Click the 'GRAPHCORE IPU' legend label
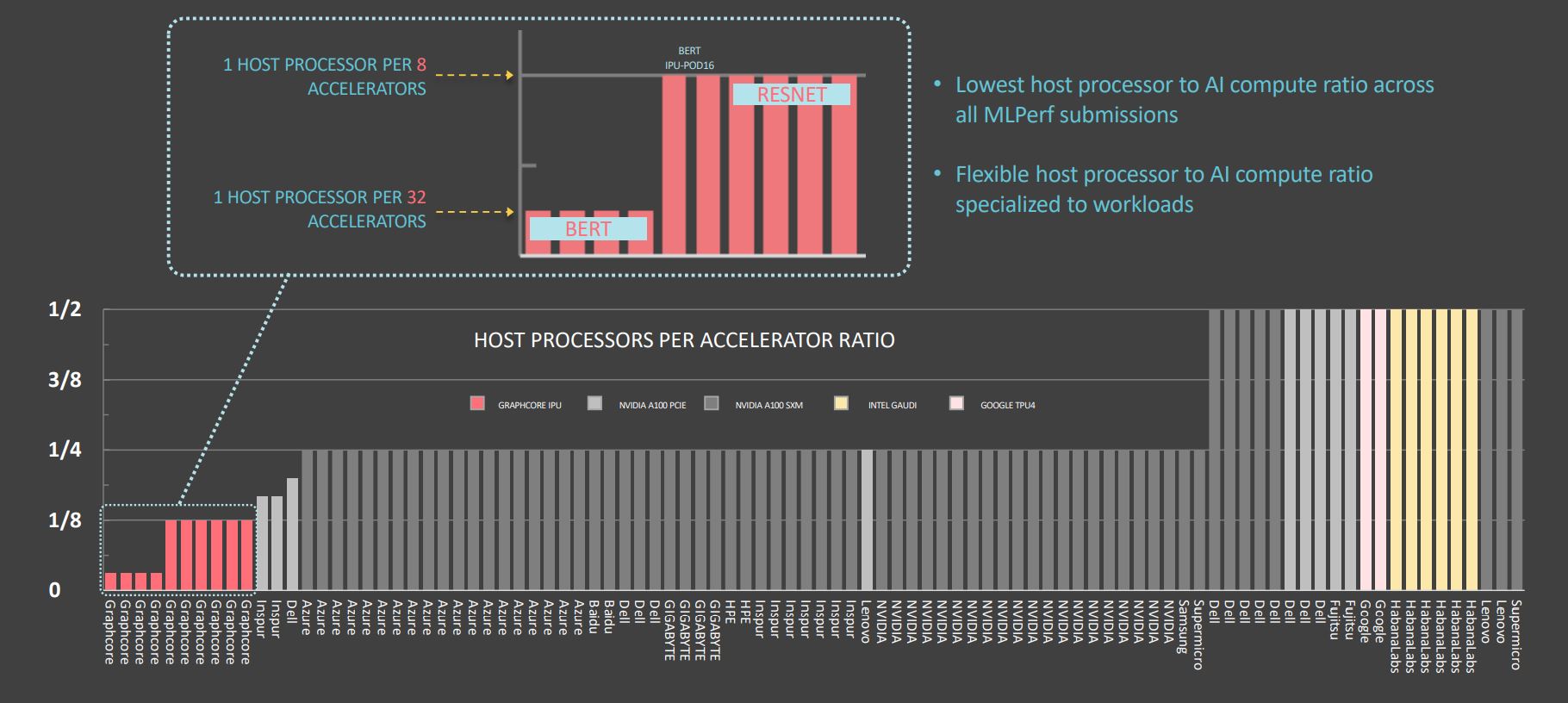 [x=529, y=406]
